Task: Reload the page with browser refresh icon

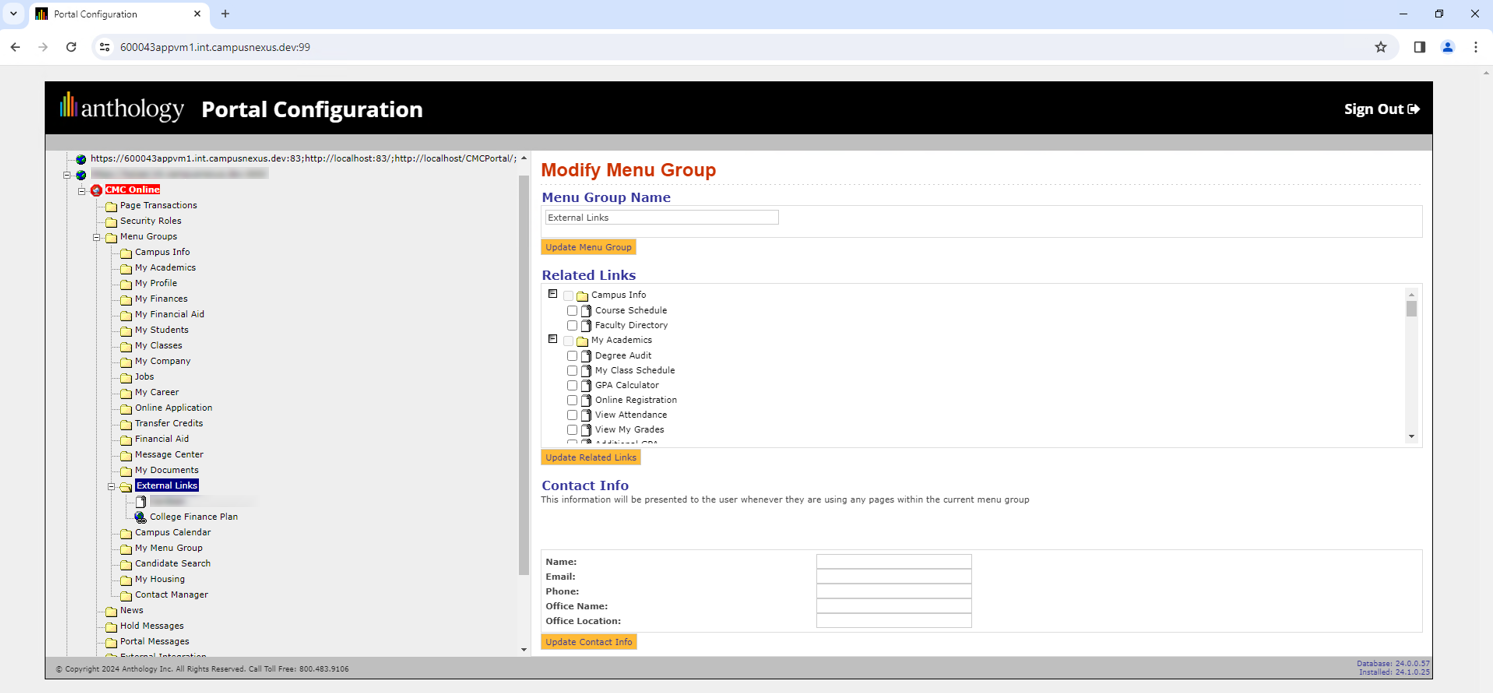Action: tap(71, 47)
